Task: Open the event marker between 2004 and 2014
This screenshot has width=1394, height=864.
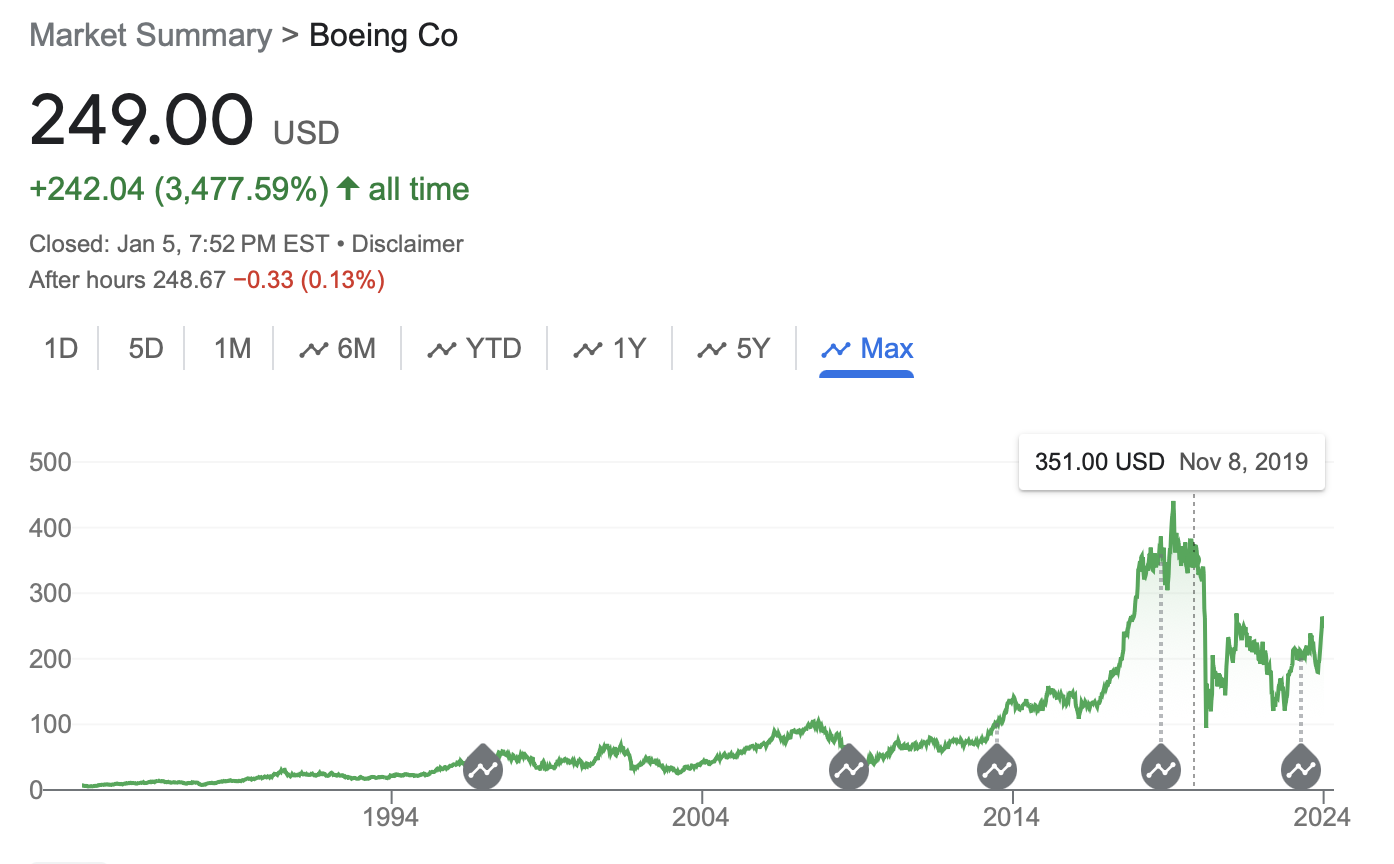Action: pos(849,769)
